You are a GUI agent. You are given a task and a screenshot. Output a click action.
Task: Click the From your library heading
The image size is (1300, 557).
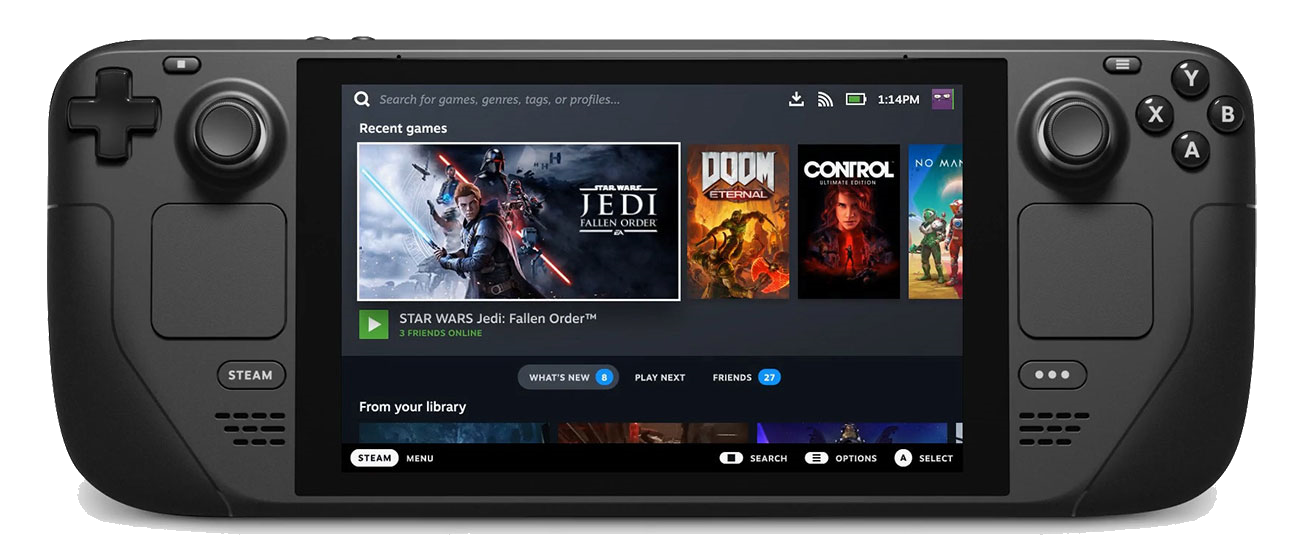point(412,406)
